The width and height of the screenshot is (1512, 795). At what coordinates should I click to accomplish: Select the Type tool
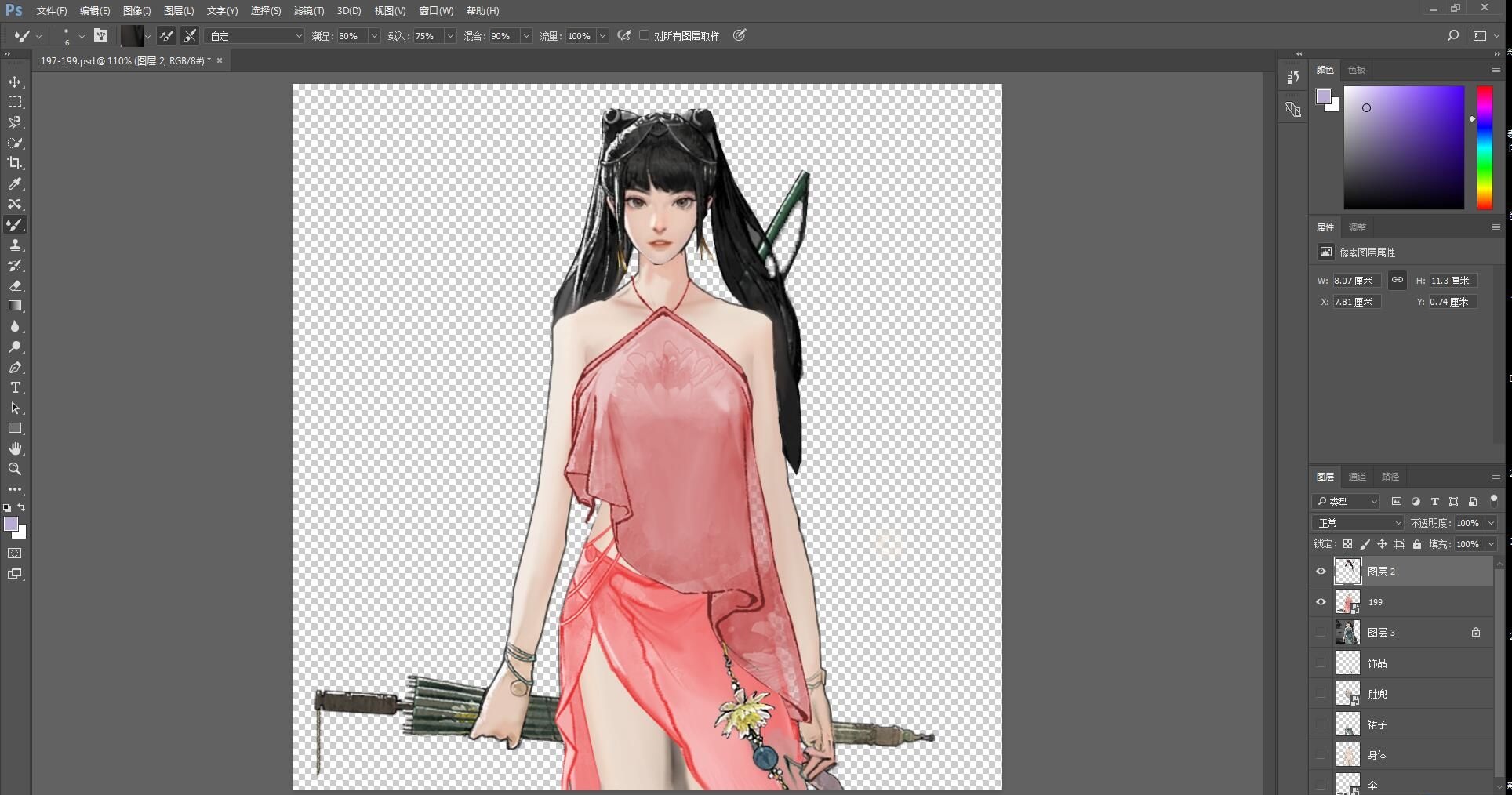15,387
